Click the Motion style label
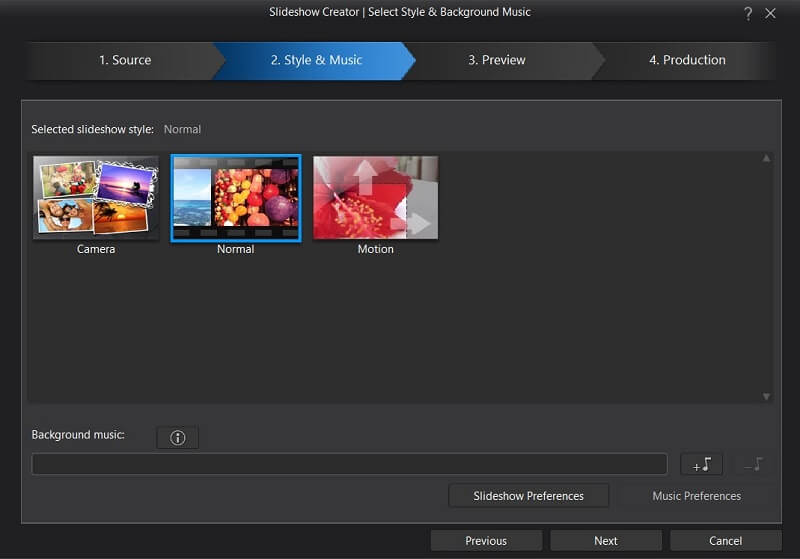The width and height of the screenshot is (800, 559). (376, 249)
